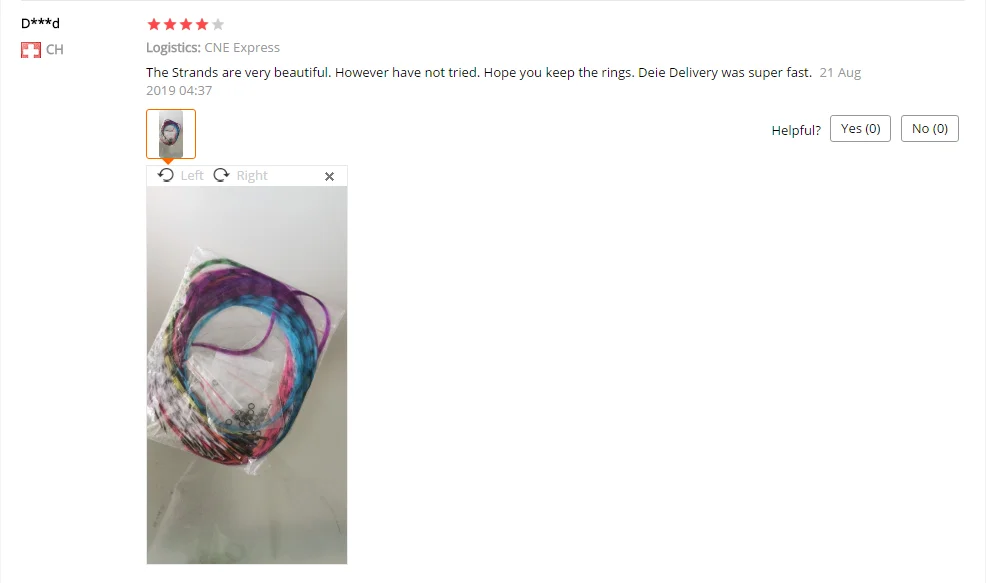Click the review text about beautiful strands
The height and width of the screenshot is (583, 986).
click(479, 72)
